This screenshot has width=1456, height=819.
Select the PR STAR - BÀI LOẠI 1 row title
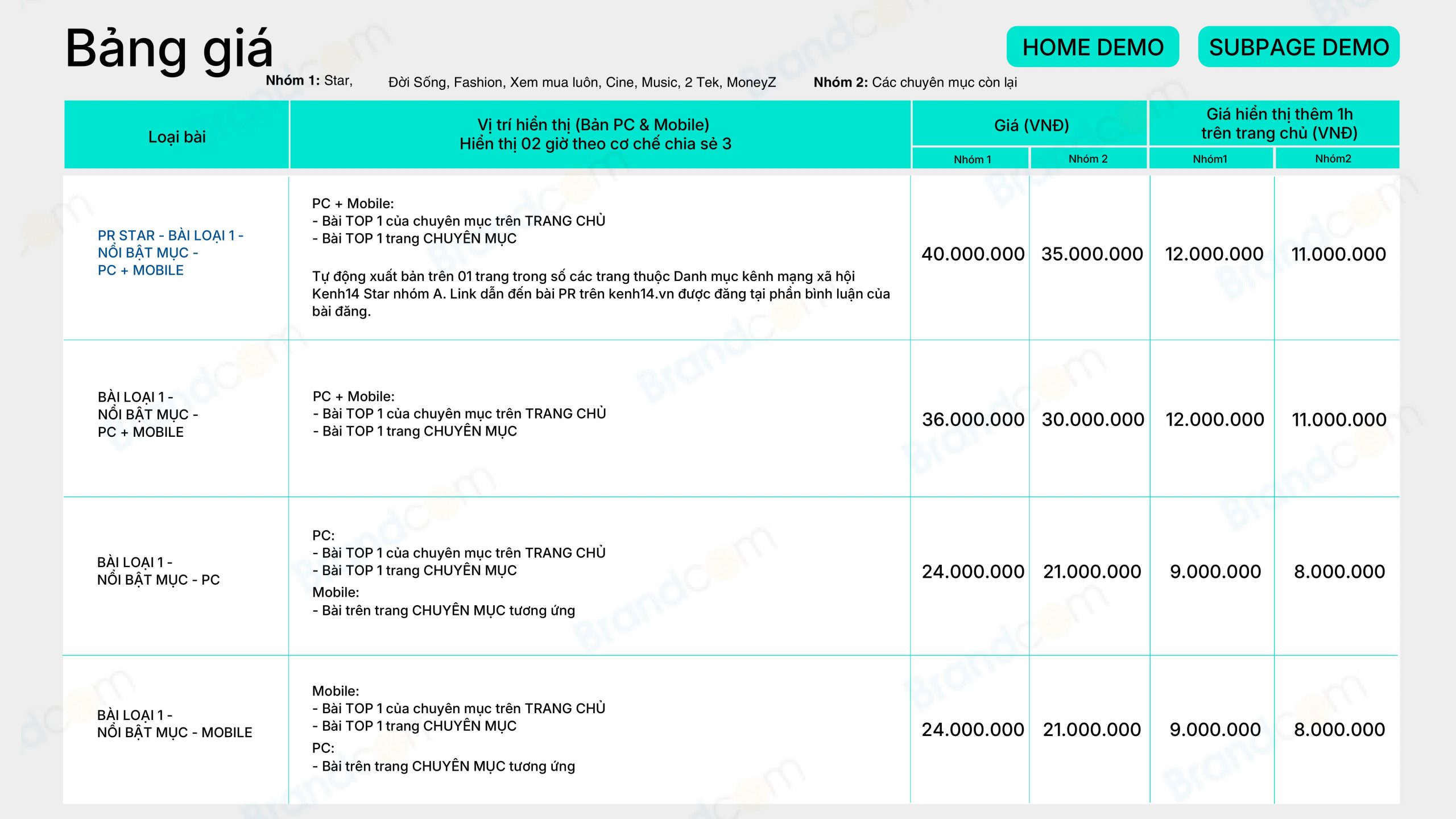[171, 253]
